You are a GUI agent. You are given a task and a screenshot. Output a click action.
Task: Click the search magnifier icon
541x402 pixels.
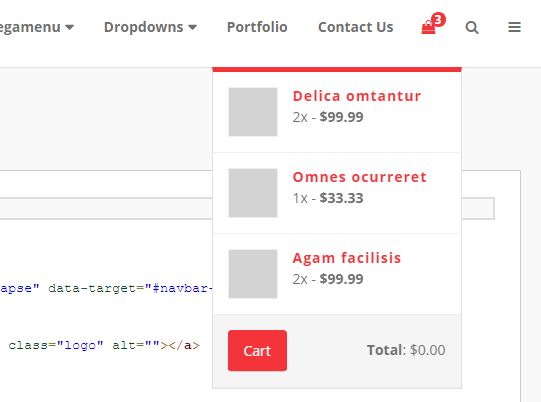(x=472, y=27)
